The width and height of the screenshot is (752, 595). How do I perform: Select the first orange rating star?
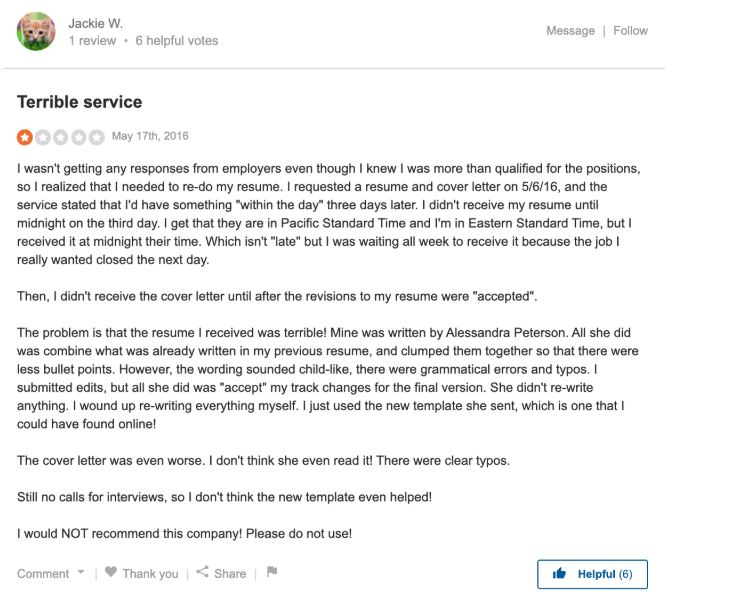pos(25,137)
